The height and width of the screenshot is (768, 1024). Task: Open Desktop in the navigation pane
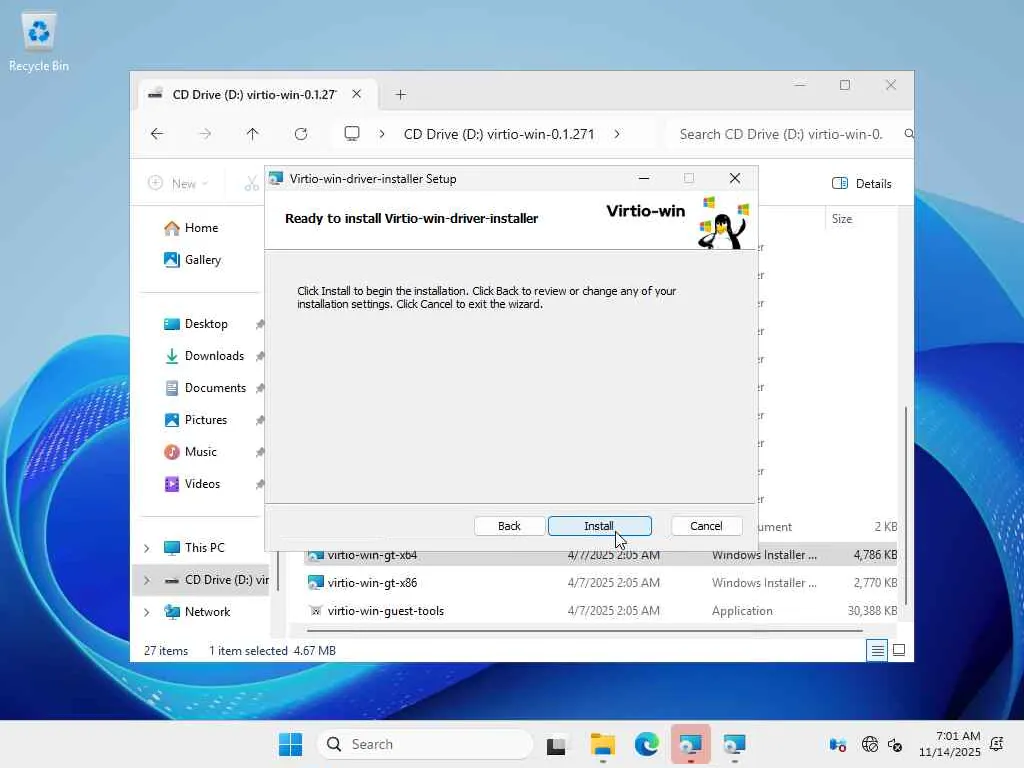point(206,324)
